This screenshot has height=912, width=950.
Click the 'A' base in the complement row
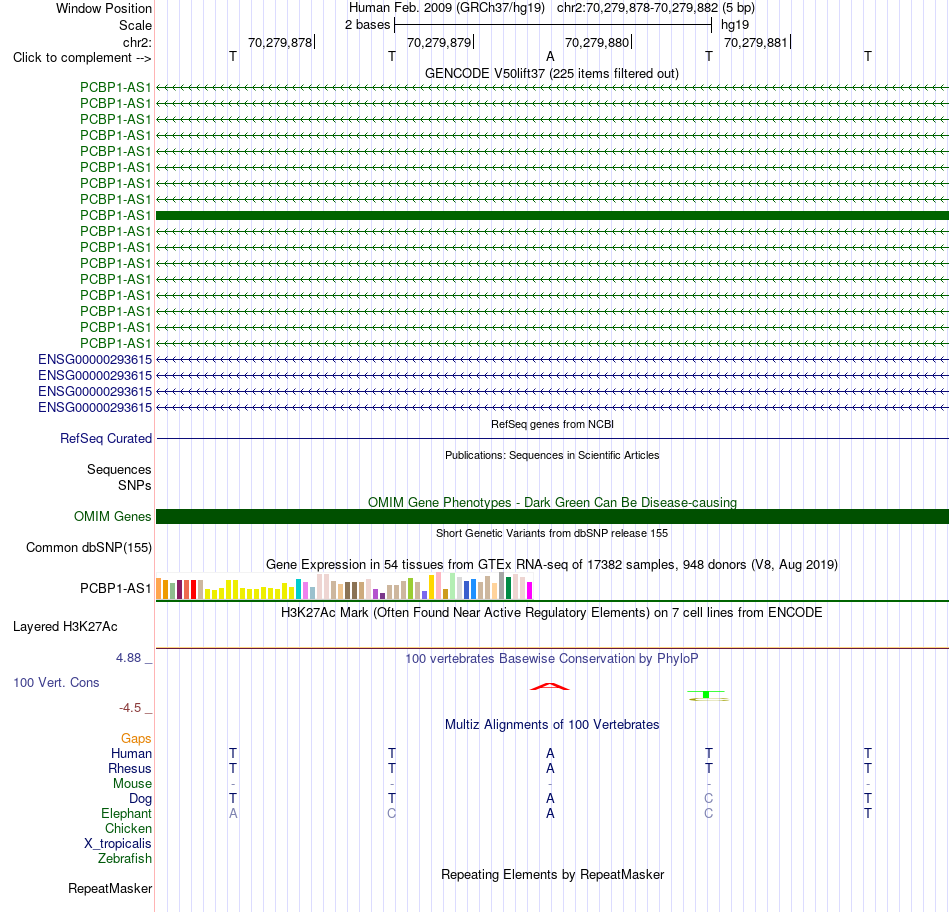click(x=550, y=56)
